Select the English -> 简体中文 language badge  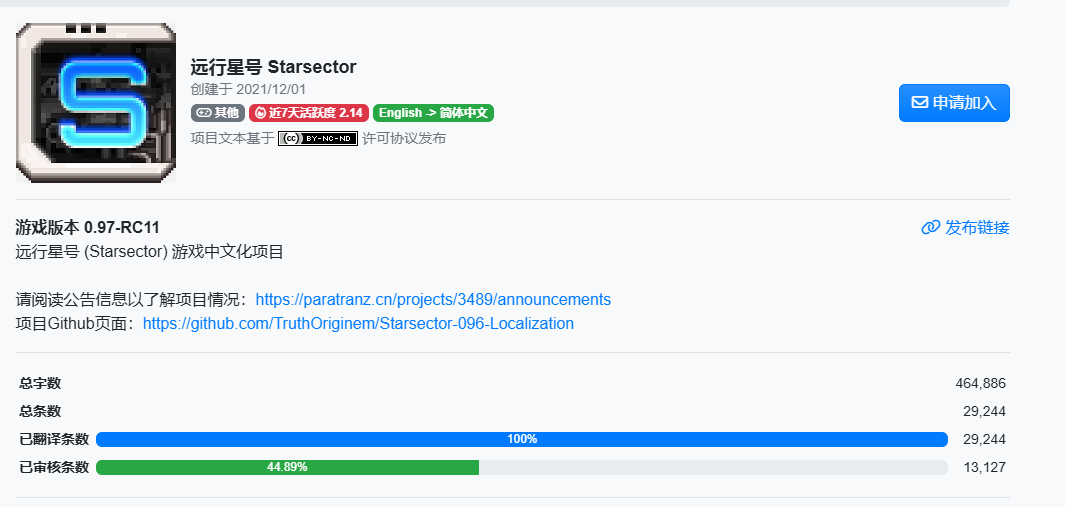433,113
